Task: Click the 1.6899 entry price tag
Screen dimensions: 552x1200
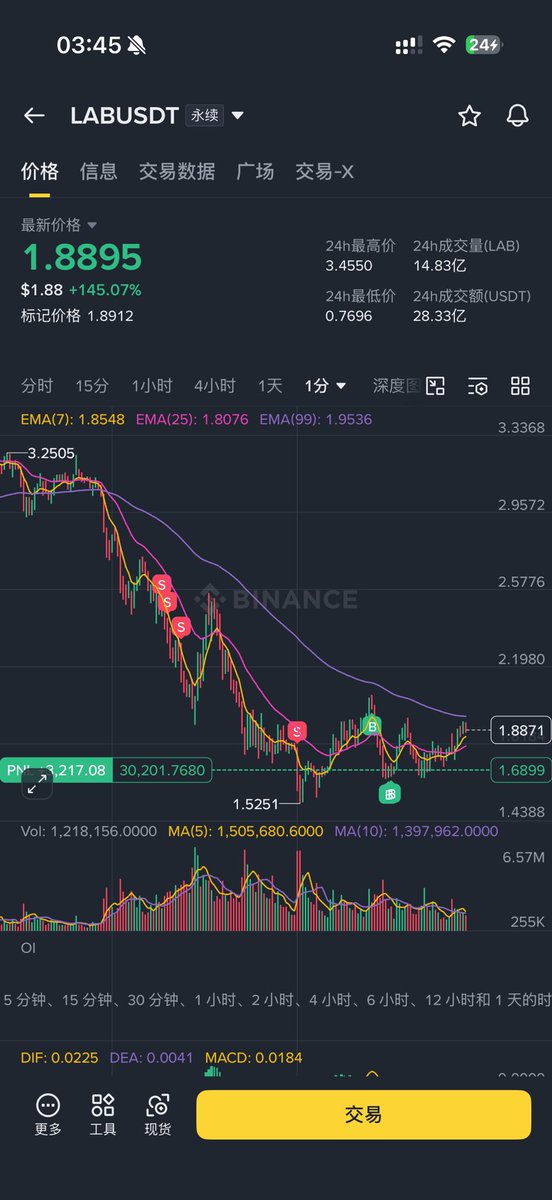Action: tap(520, 770)
